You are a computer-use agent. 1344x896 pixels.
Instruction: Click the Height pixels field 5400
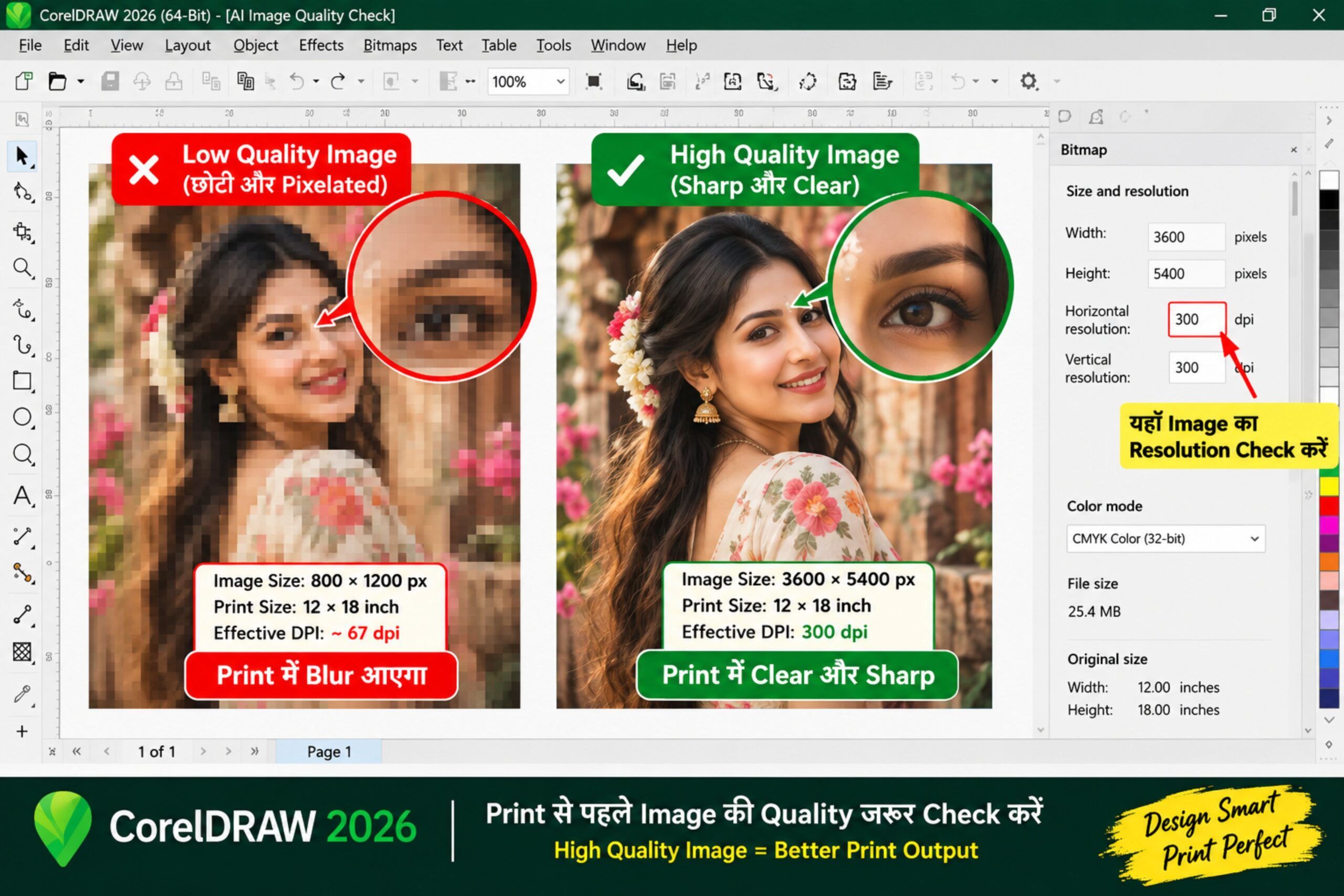1186,273
